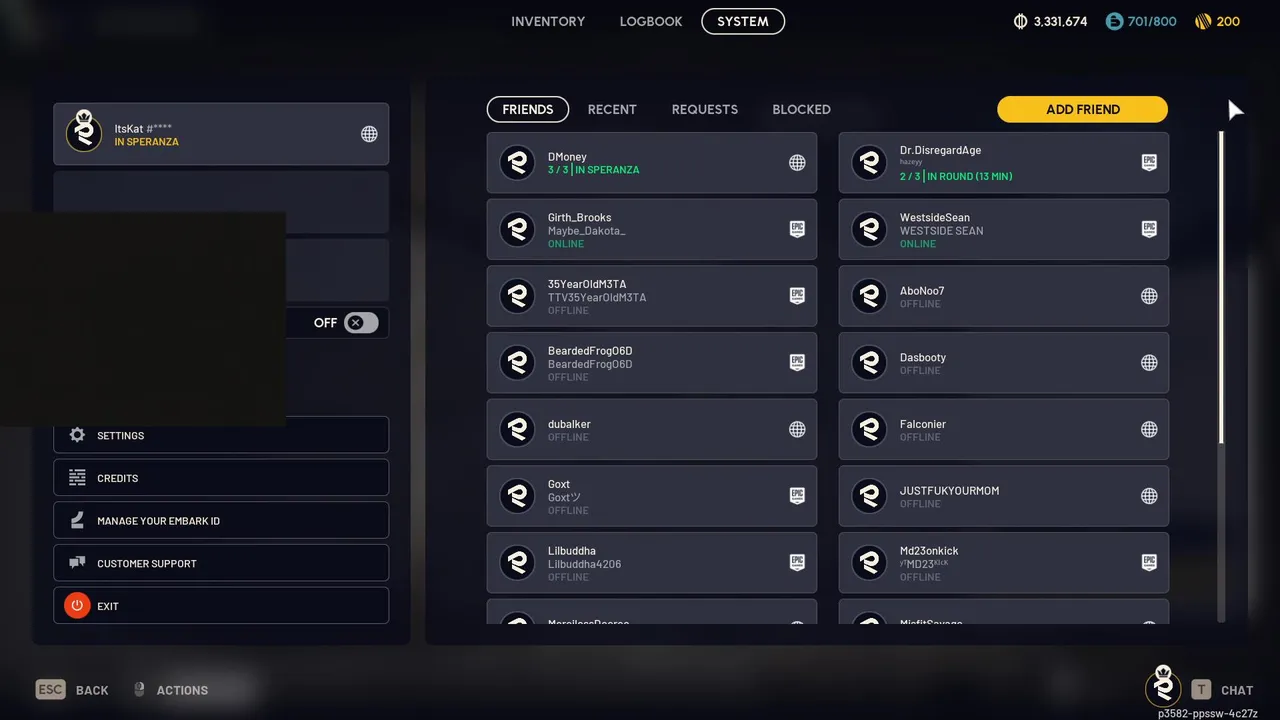
Task: Click the globe icon on ItsKat profile card
Action: tap(369, 134)
